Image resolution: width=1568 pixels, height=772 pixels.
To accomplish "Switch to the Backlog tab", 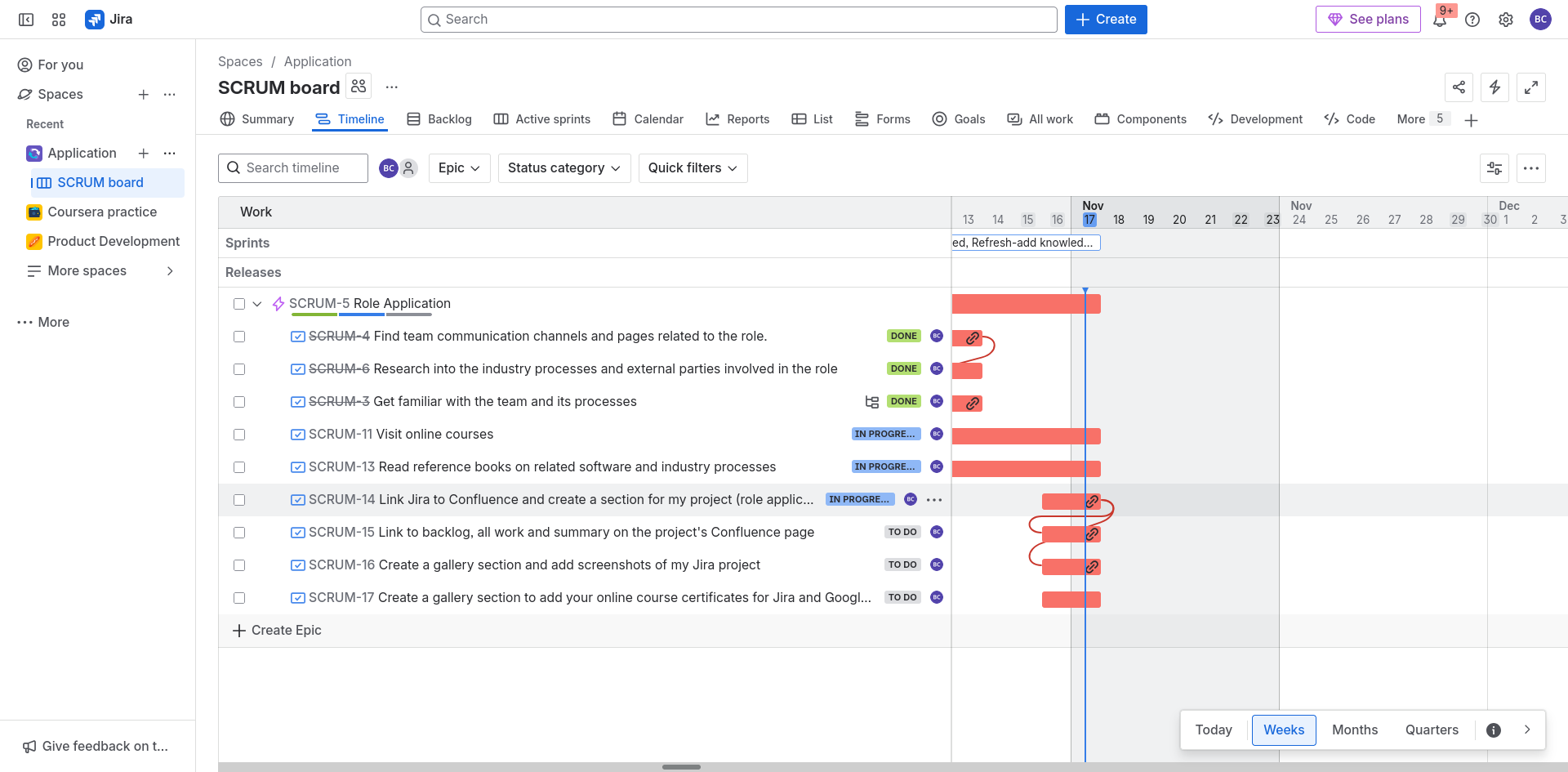I will (x=439, y=119).
